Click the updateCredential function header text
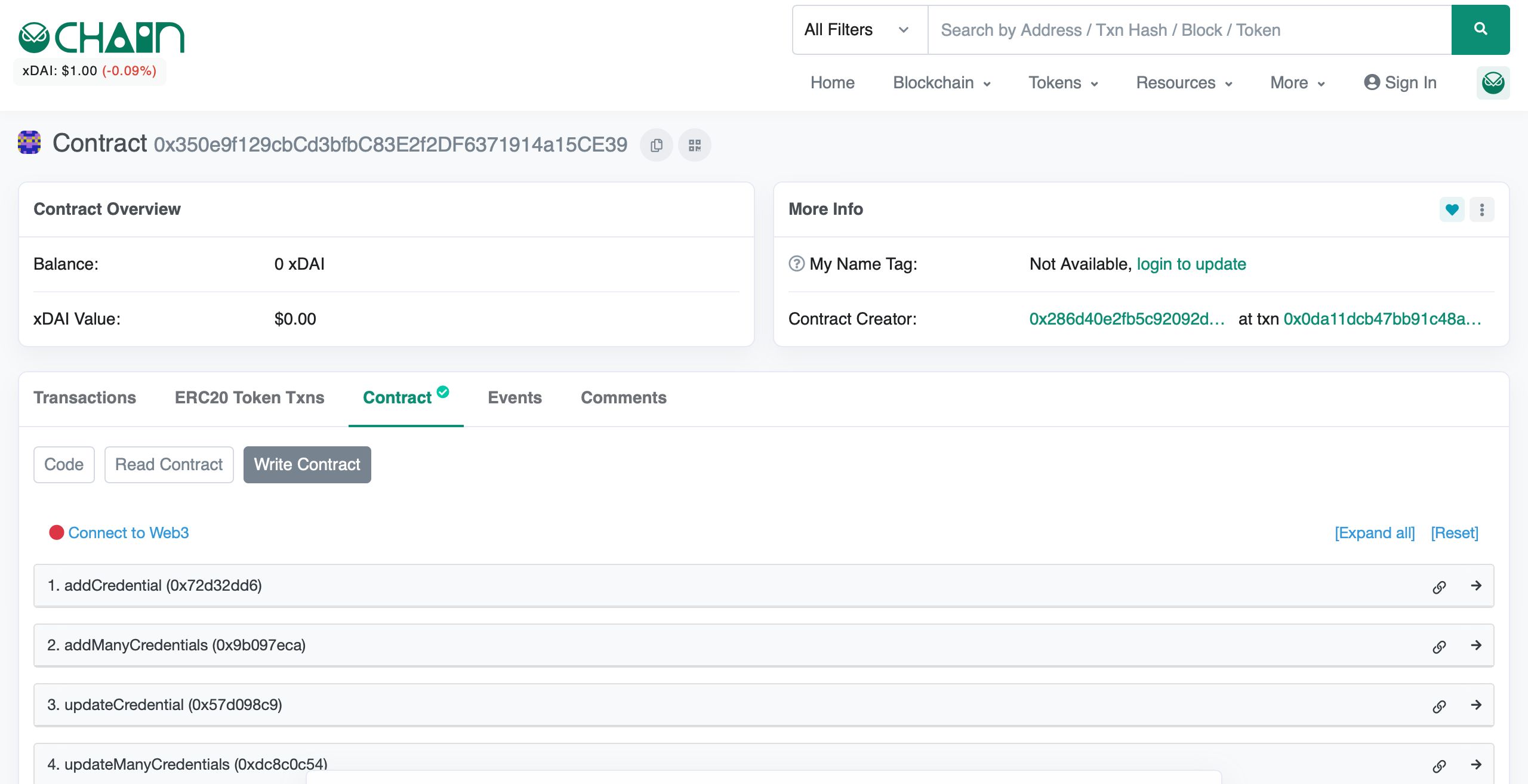Screen dimensions: 1528x784 click(165, 705)
